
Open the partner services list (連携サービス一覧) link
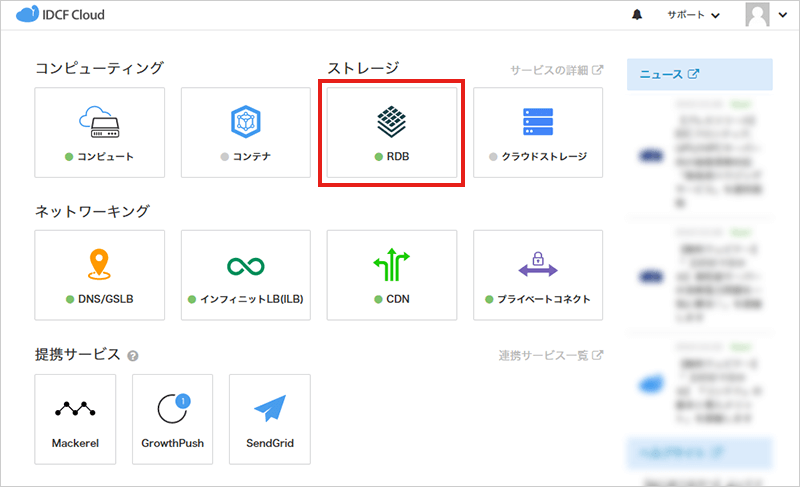pyautogui.click(x=550, y=355)
